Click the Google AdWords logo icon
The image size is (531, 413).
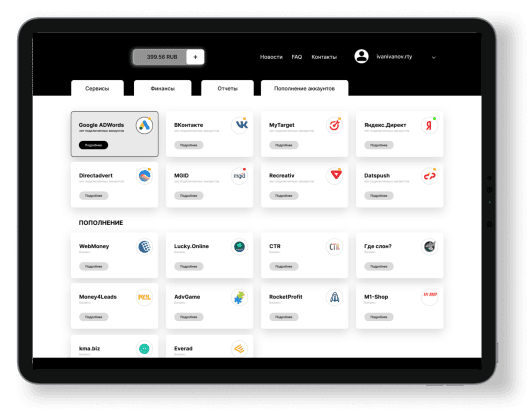(144, 125)
